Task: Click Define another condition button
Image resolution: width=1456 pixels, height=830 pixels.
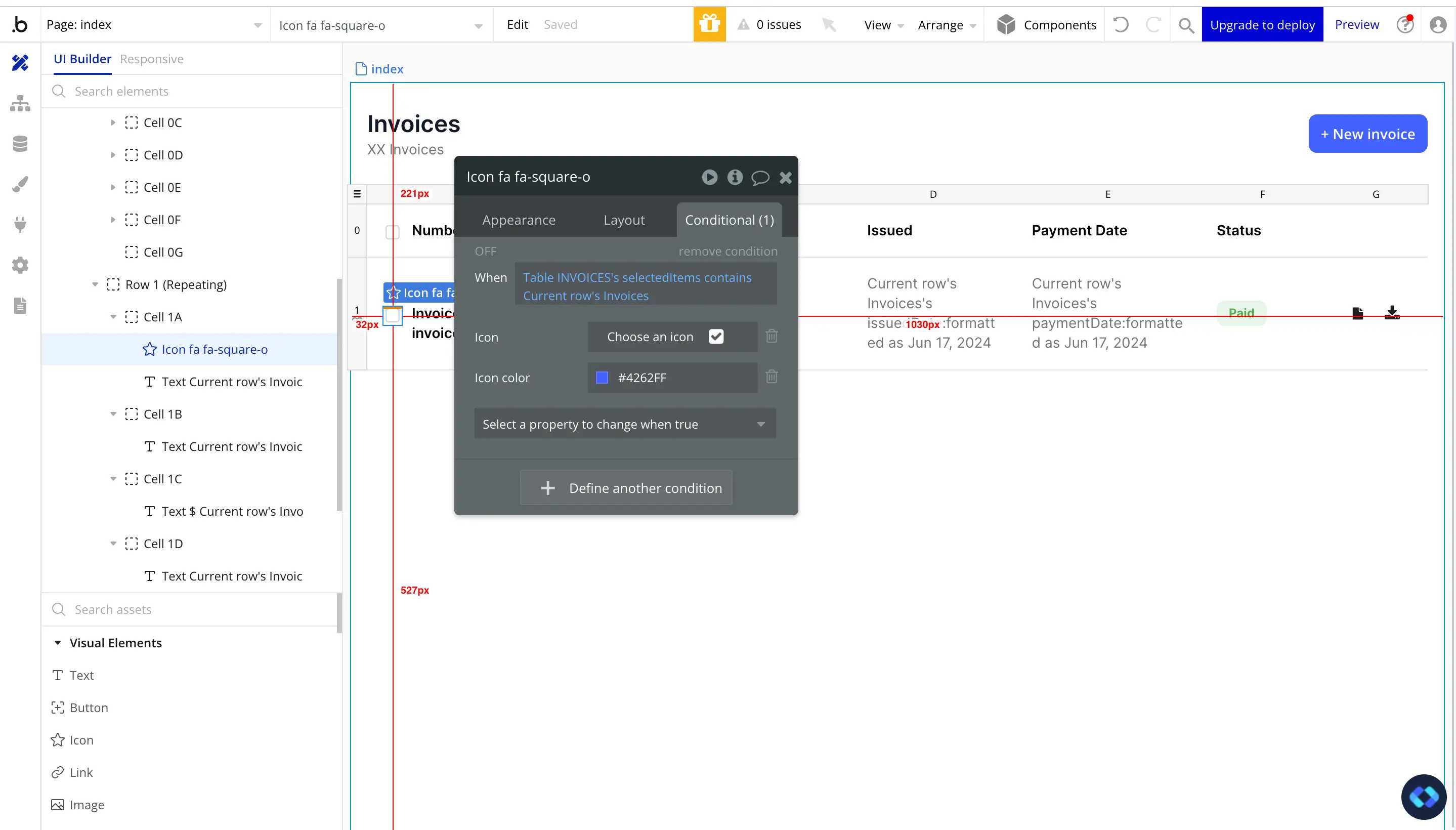Action: (626, 488)
